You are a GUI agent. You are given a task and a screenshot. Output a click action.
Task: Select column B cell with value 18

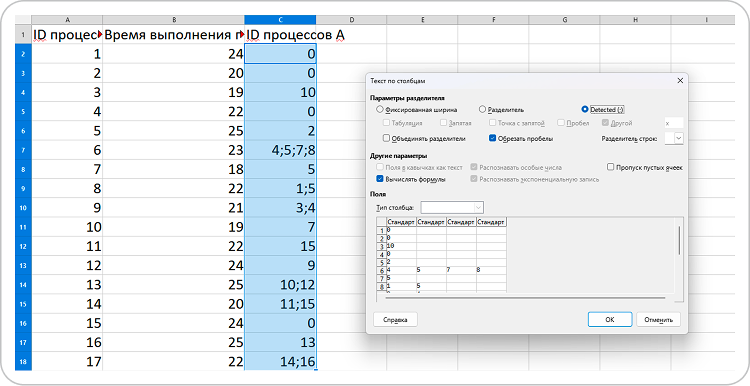point(174,169)
